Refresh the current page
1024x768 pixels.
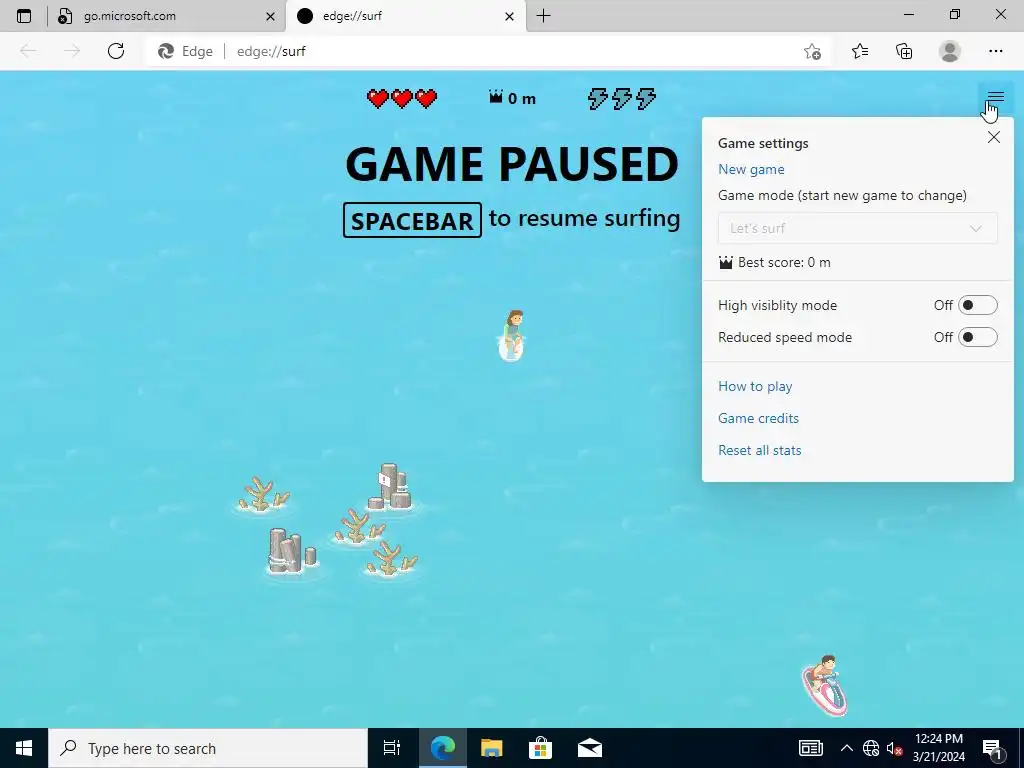pyautogui.click(x=116, y=51)
